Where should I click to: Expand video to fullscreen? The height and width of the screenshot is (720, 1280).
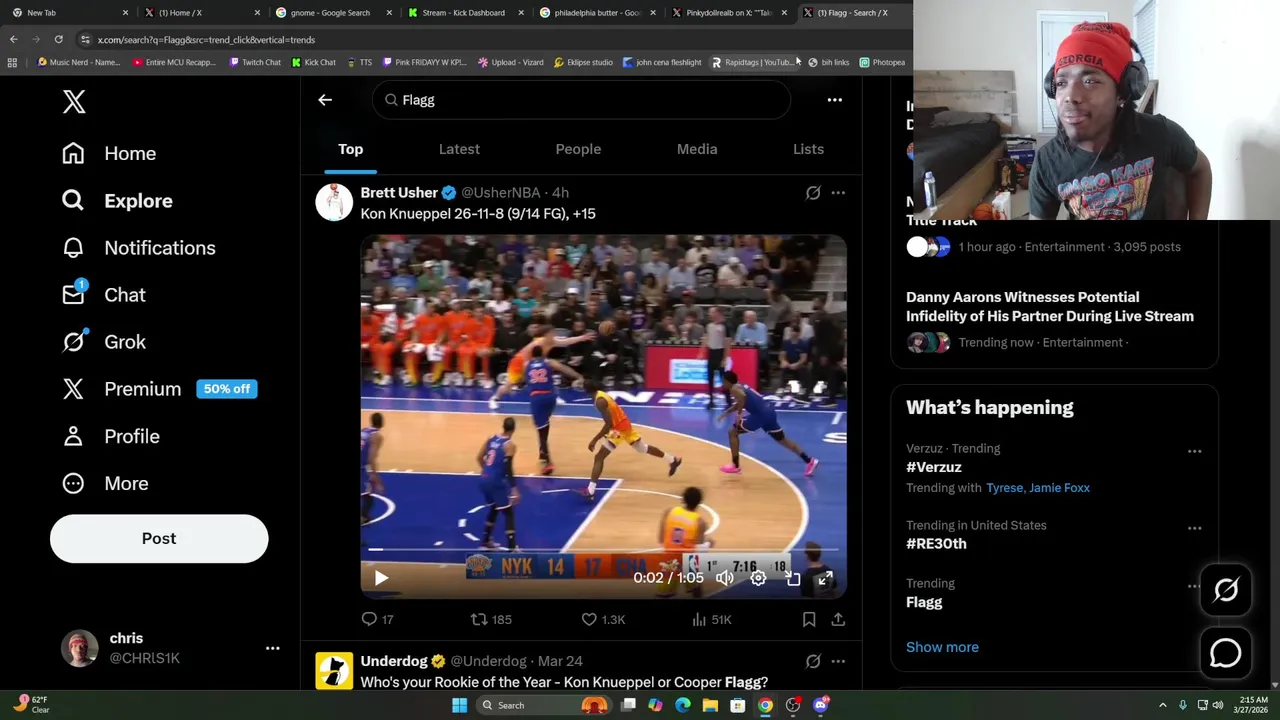click(825, 577)
